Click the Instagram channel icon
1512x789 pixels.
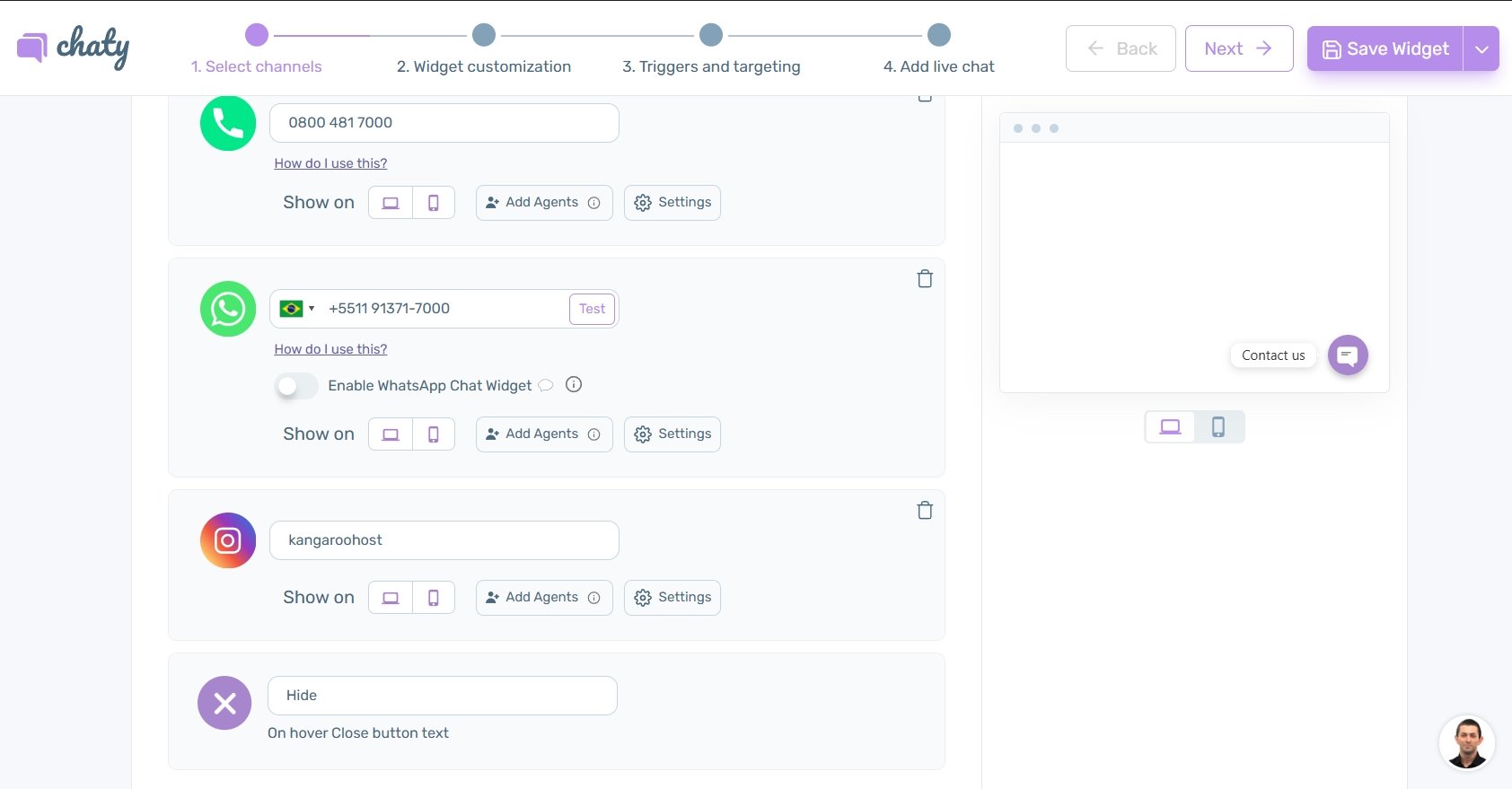point(228,540)
